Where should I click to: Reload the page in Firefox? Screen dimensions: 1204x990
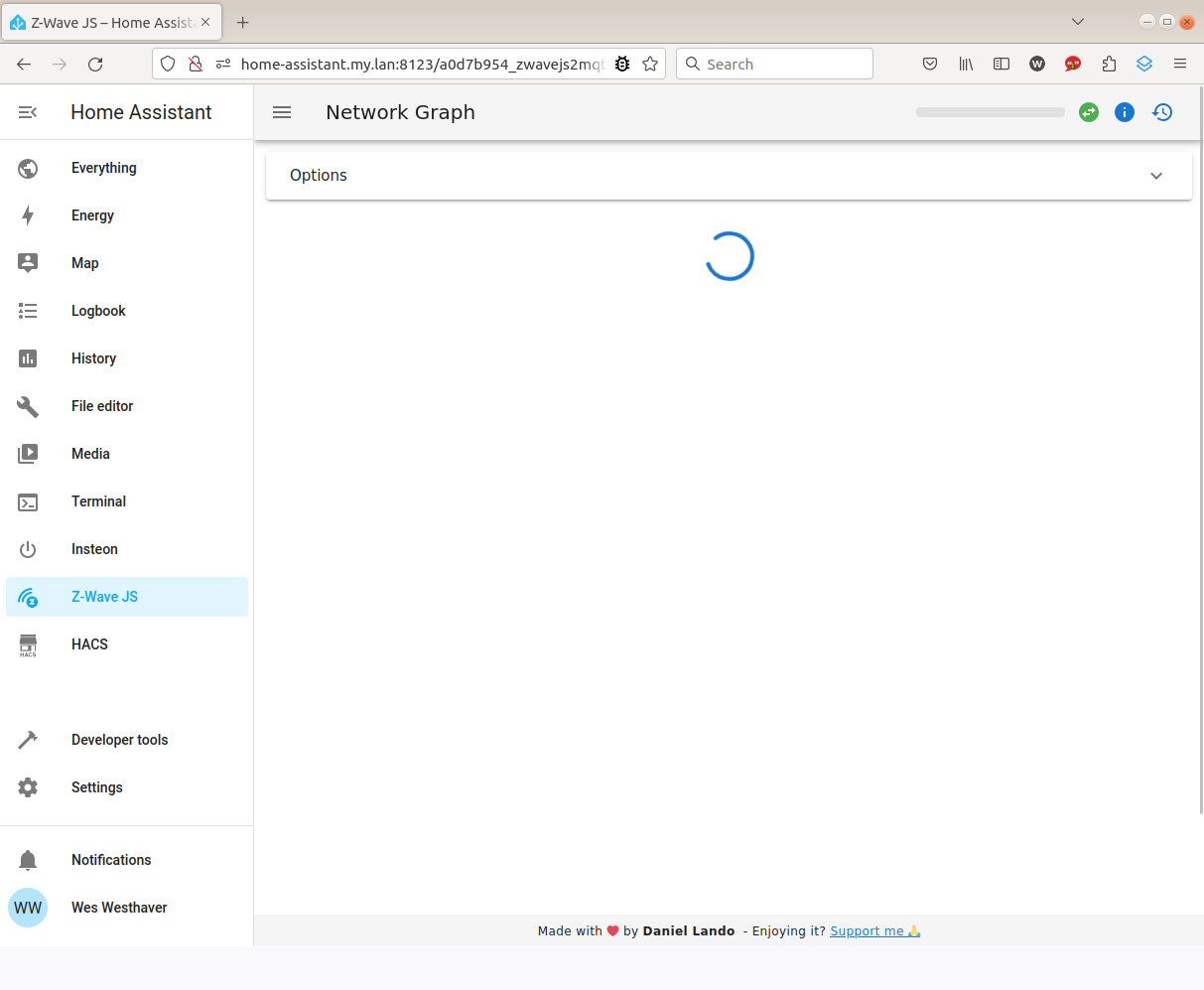point(95,64)
